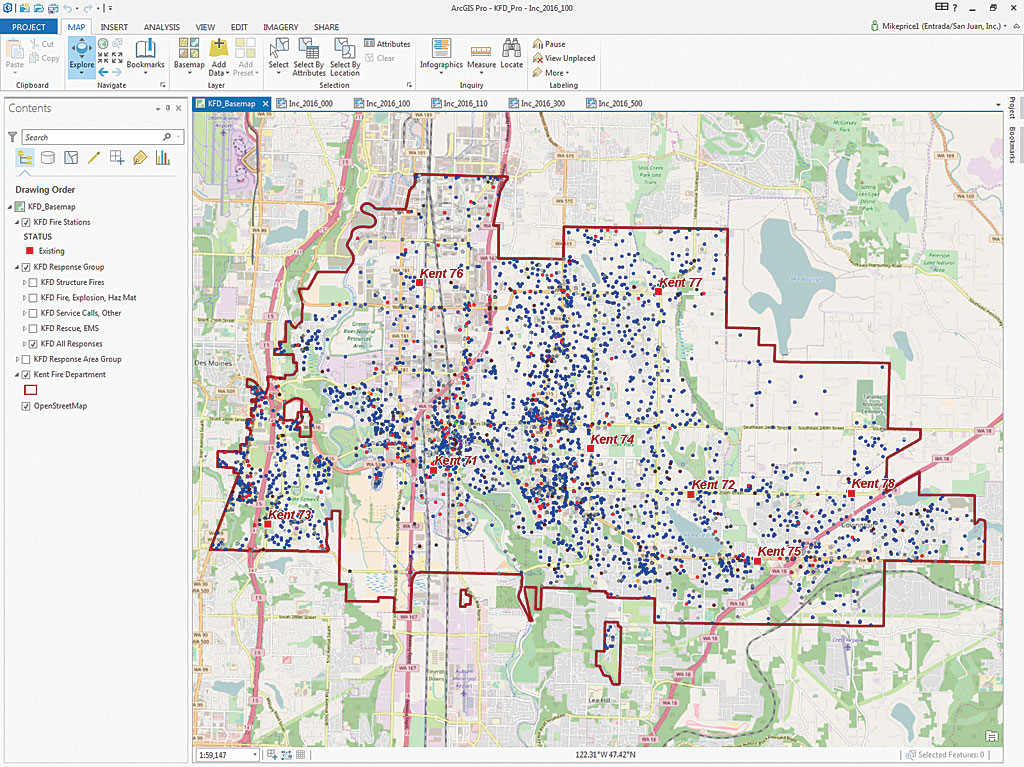Check KFD Rescue, EMS layer
Screen dimensions: 1024x767
tap(33, 329)
